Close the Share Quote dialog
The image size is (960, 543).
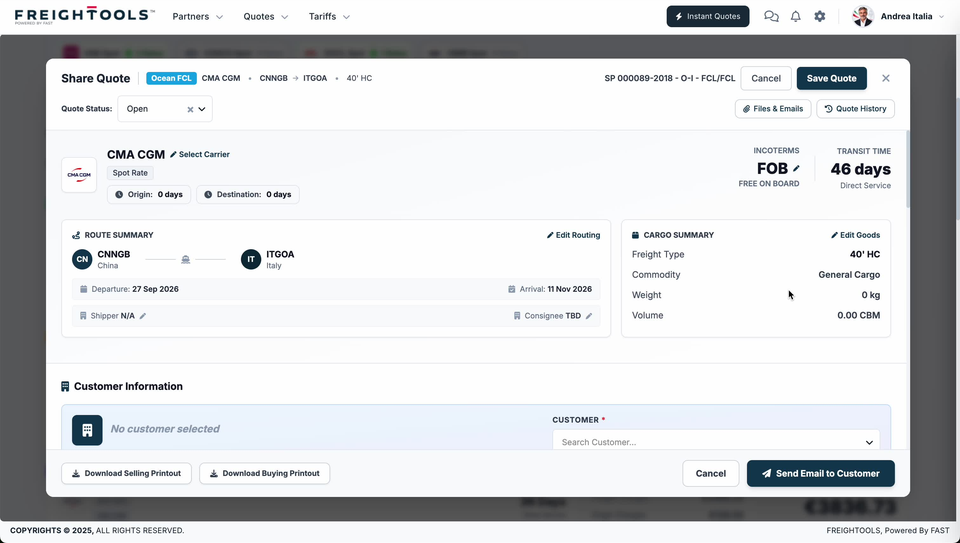click(x=885, y=78)
